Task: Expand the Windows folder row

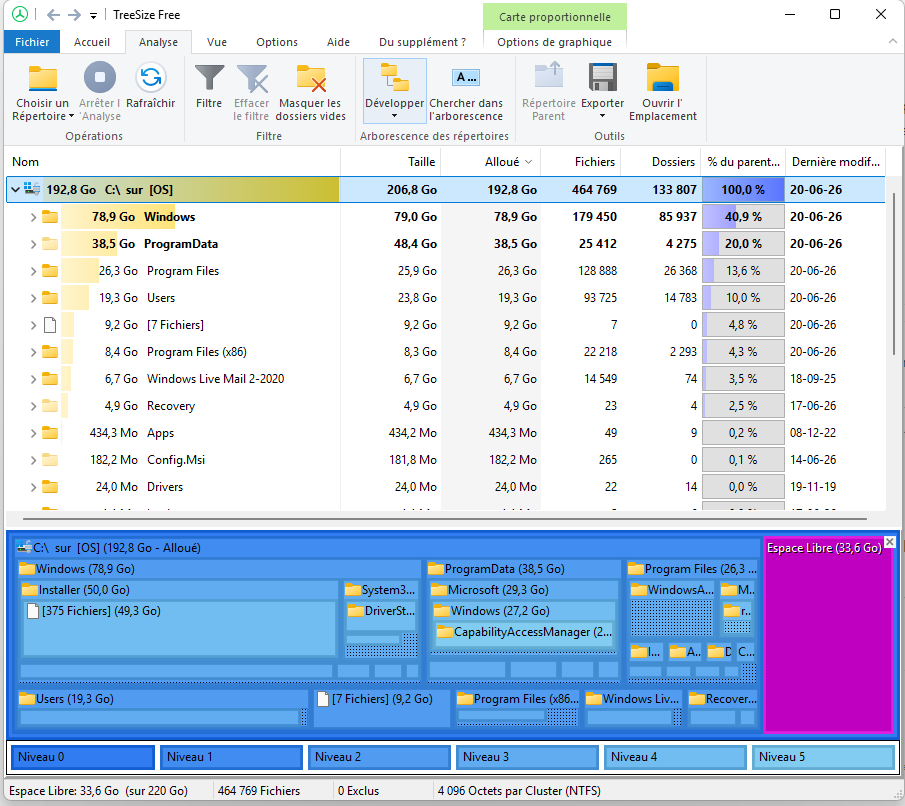Action: (x=33, y=217)
